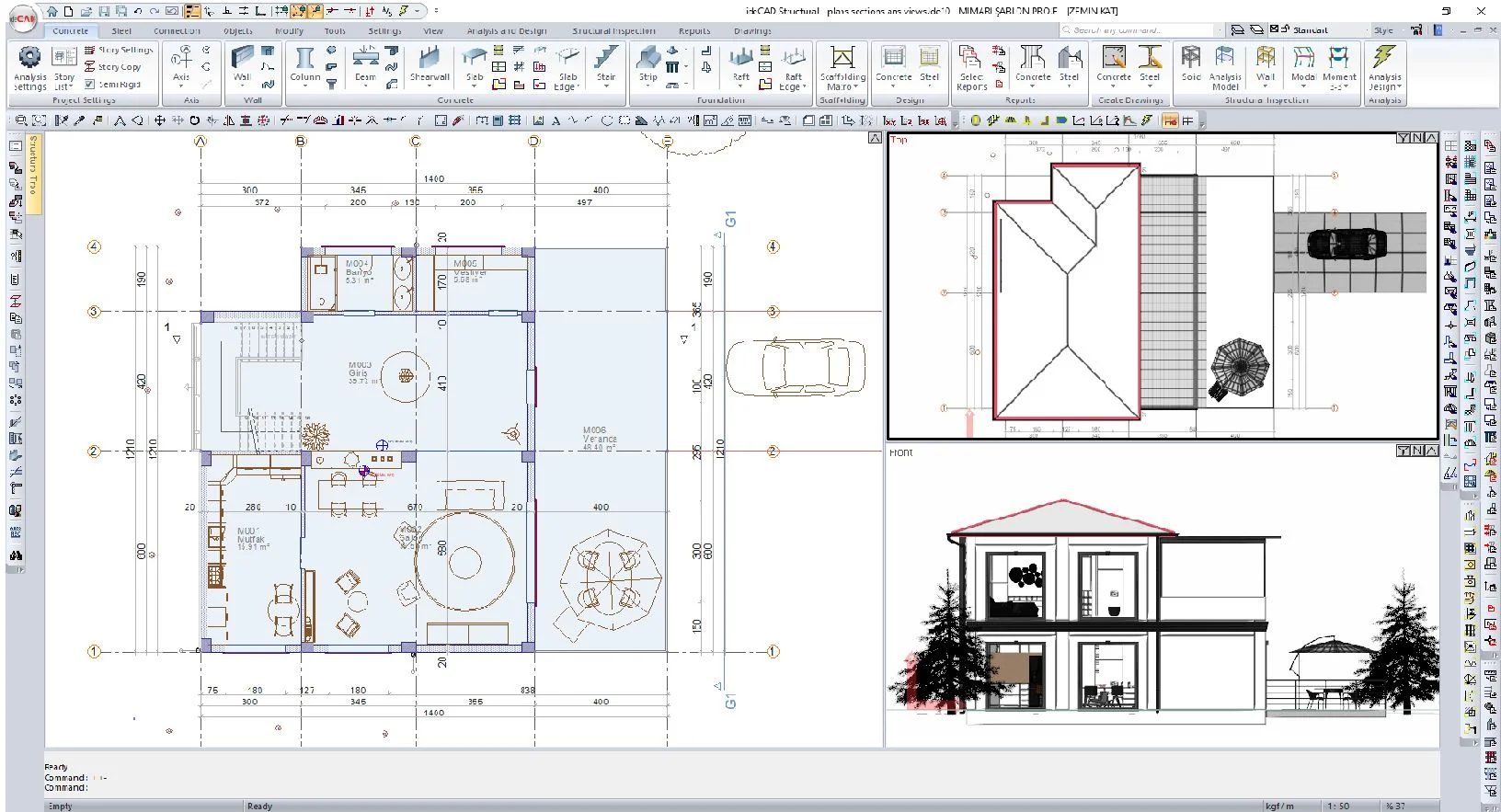Select the Beam tool
This screenshot has height=812, width=1501.
pyautogui.click(x=365, y=64)
